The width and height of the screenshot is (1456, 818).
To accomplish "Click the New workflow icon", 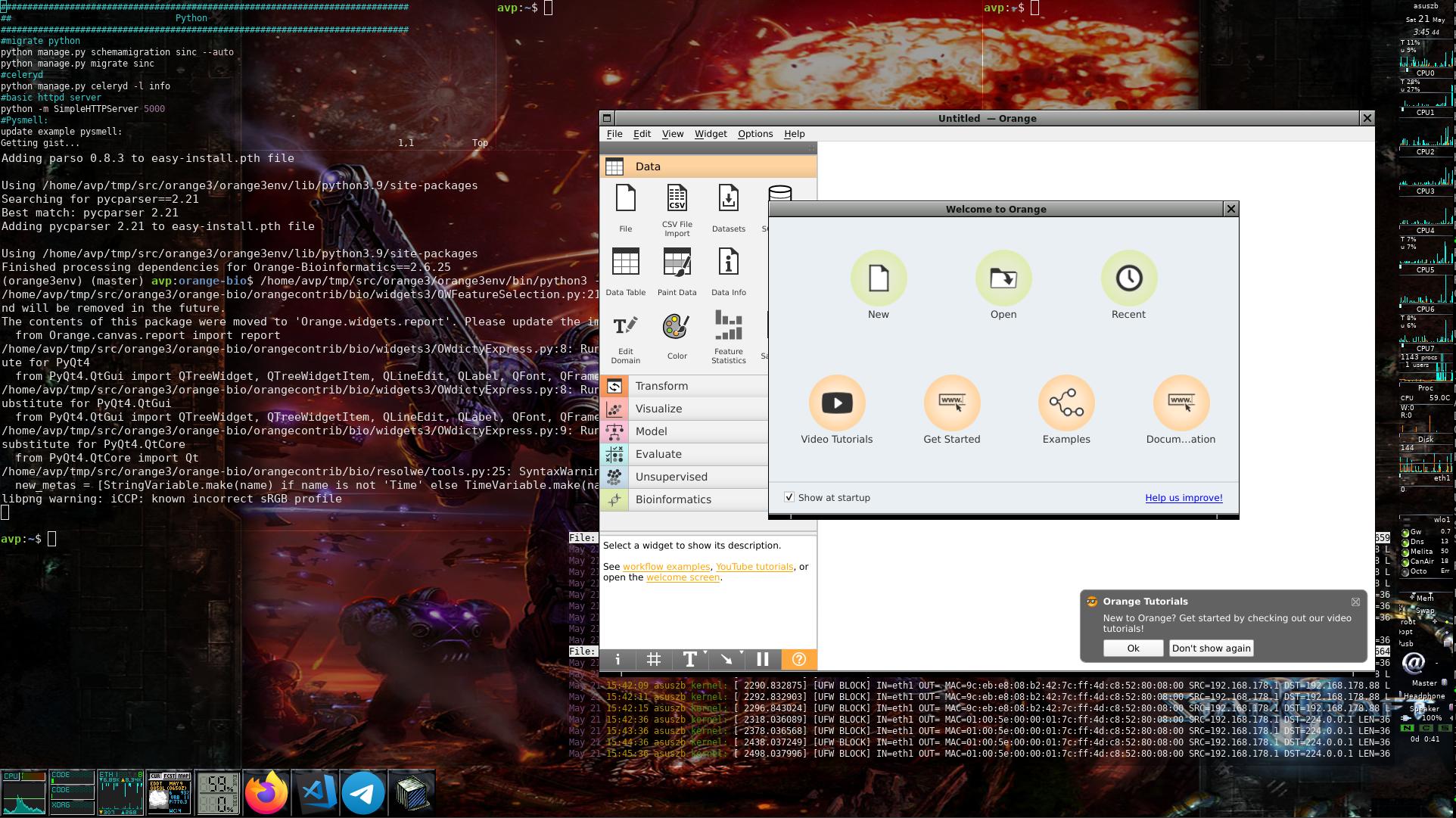I will pos(878,278).
